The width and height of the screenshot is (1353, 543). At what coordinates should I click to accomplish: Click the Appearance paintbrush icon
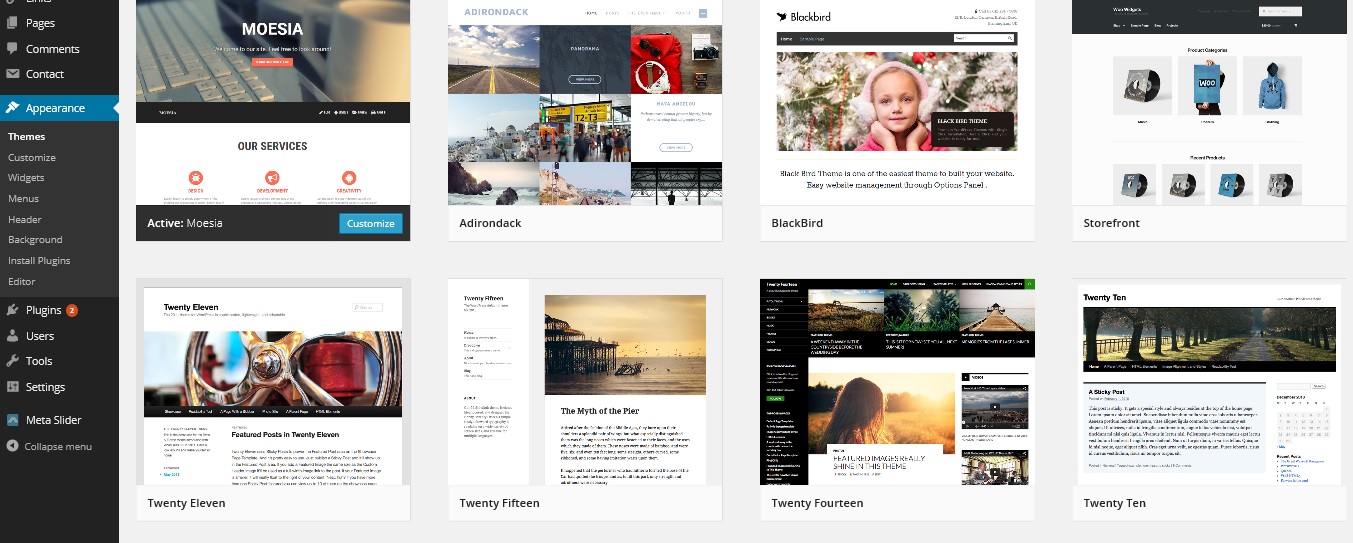[12, 108]
